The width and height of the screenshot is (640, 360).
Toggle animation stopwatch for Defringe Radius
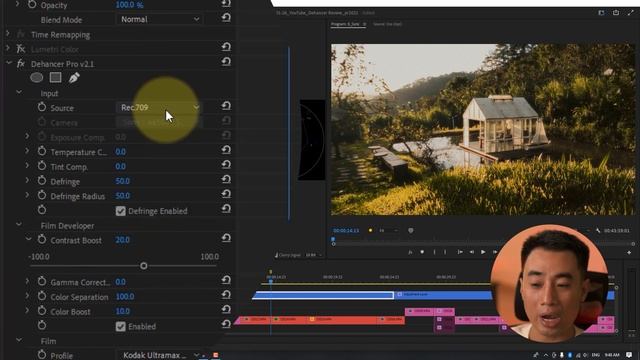(x=42, y=196)
